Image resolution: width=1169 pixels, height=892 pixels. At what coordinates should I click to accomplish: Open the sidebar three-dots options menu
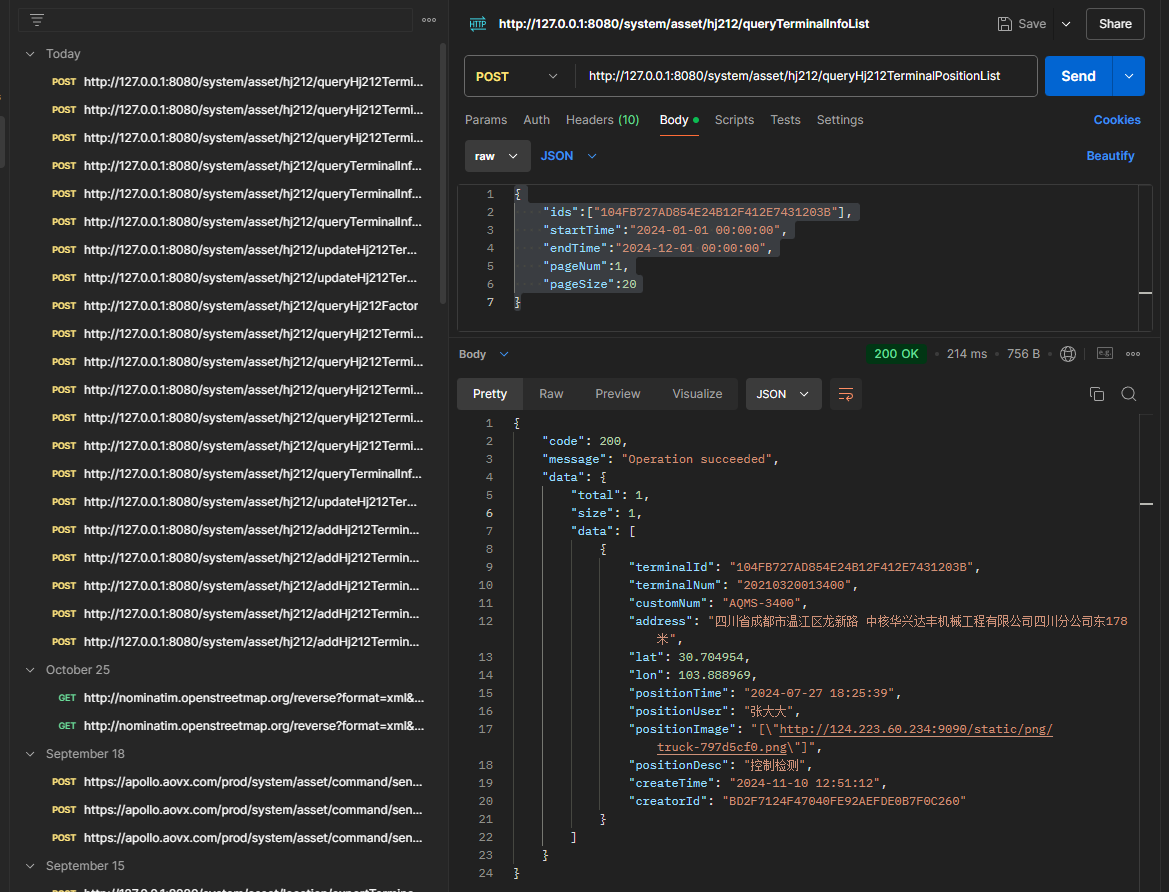(x=428, y=20)
